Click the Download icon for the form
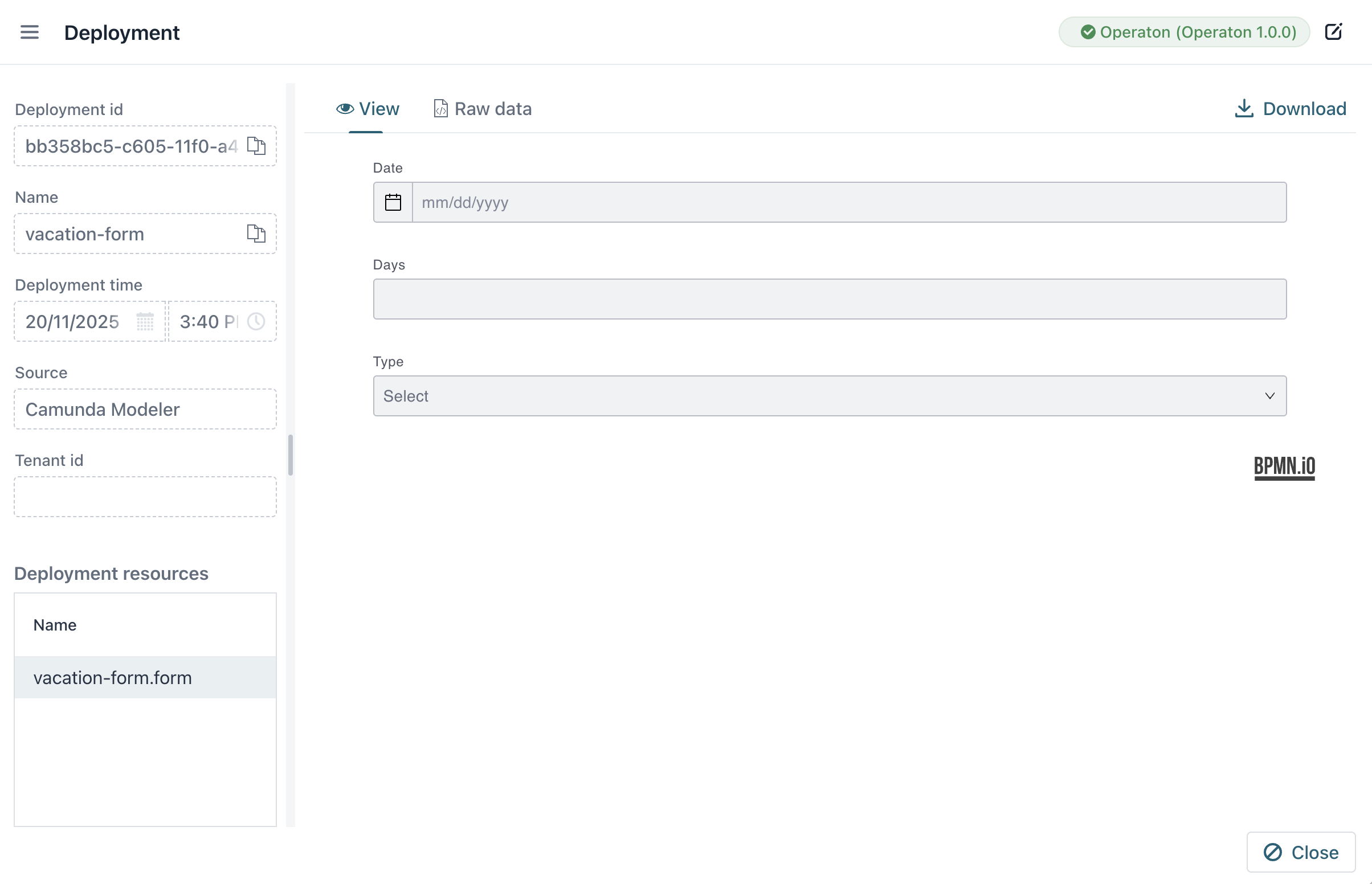 tap(1243, 108)
